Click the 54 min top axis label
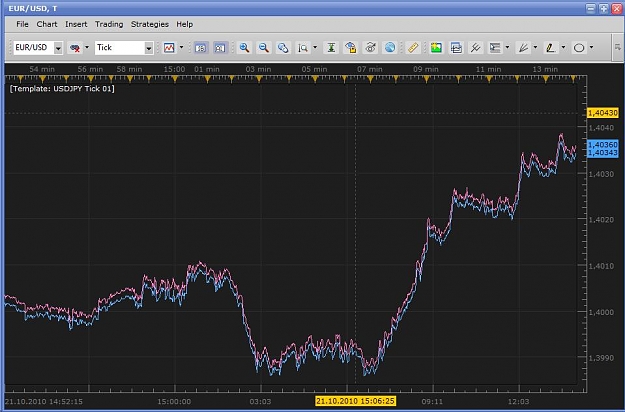The width and height of the screenshot is (625, 412). point(42,69)
